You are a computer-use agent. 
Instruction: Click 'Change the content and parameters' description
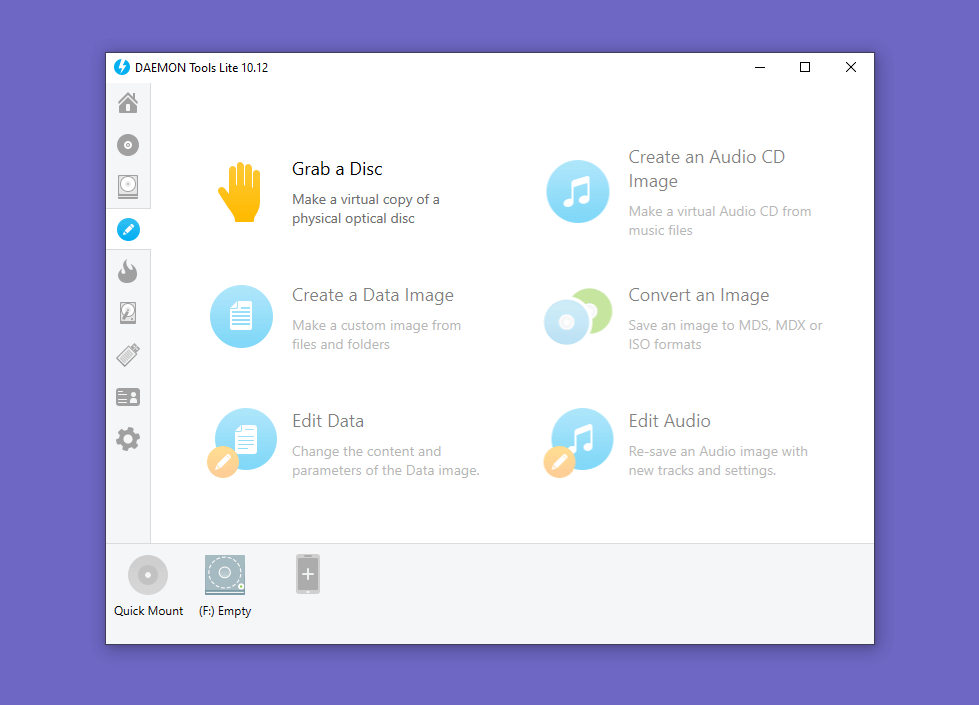pyautogui.click(x=386, y=461)
